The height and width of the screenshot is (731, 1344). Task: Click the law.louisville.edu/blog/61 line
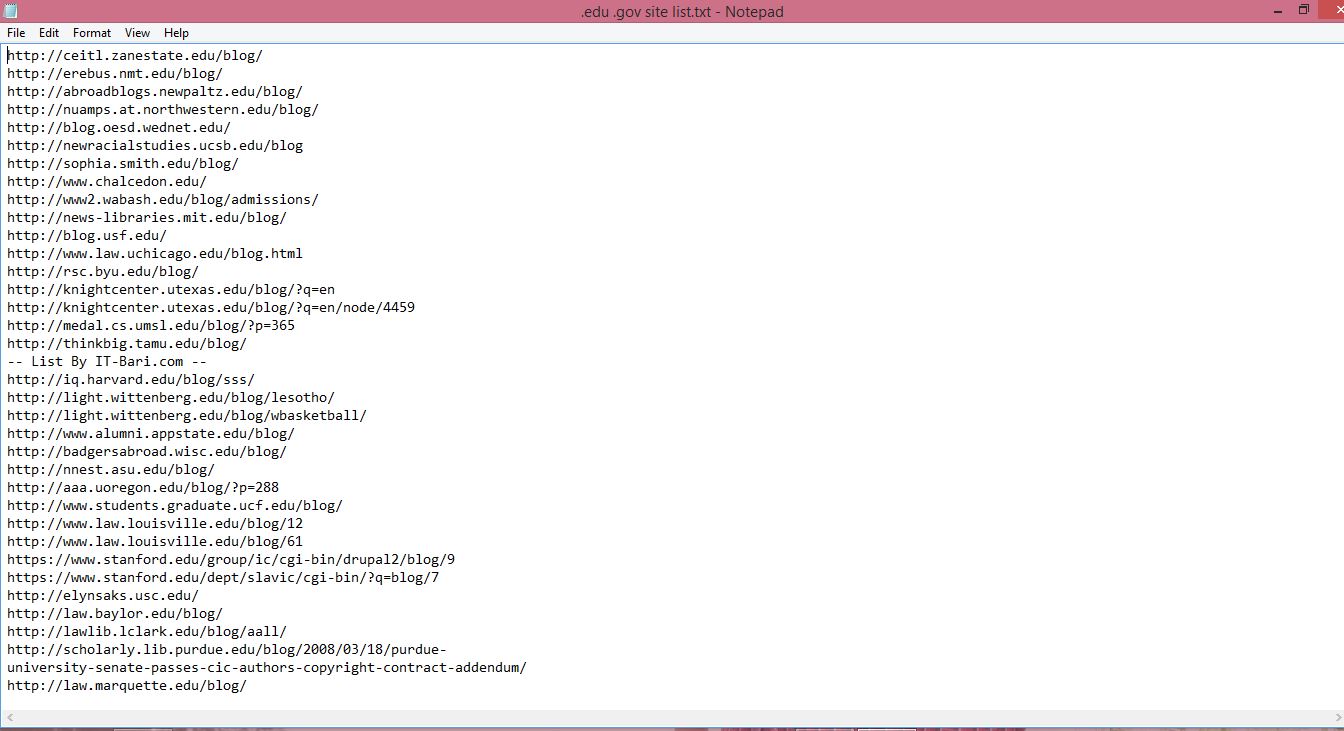[155, 542]
